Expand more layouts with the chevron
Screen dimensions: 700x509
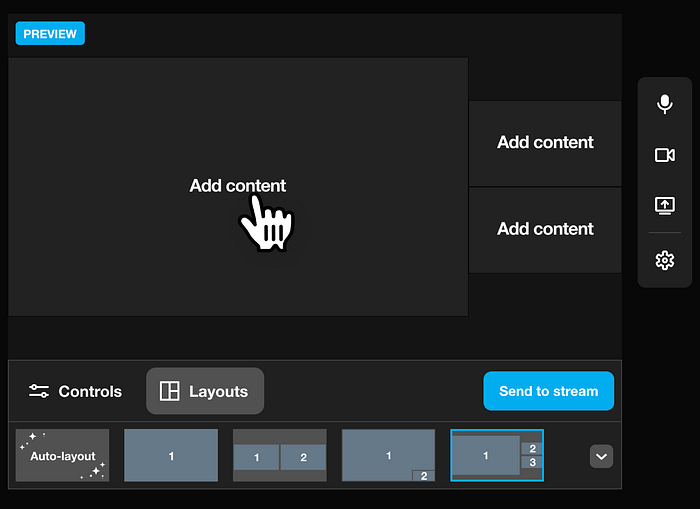point(601,456)
